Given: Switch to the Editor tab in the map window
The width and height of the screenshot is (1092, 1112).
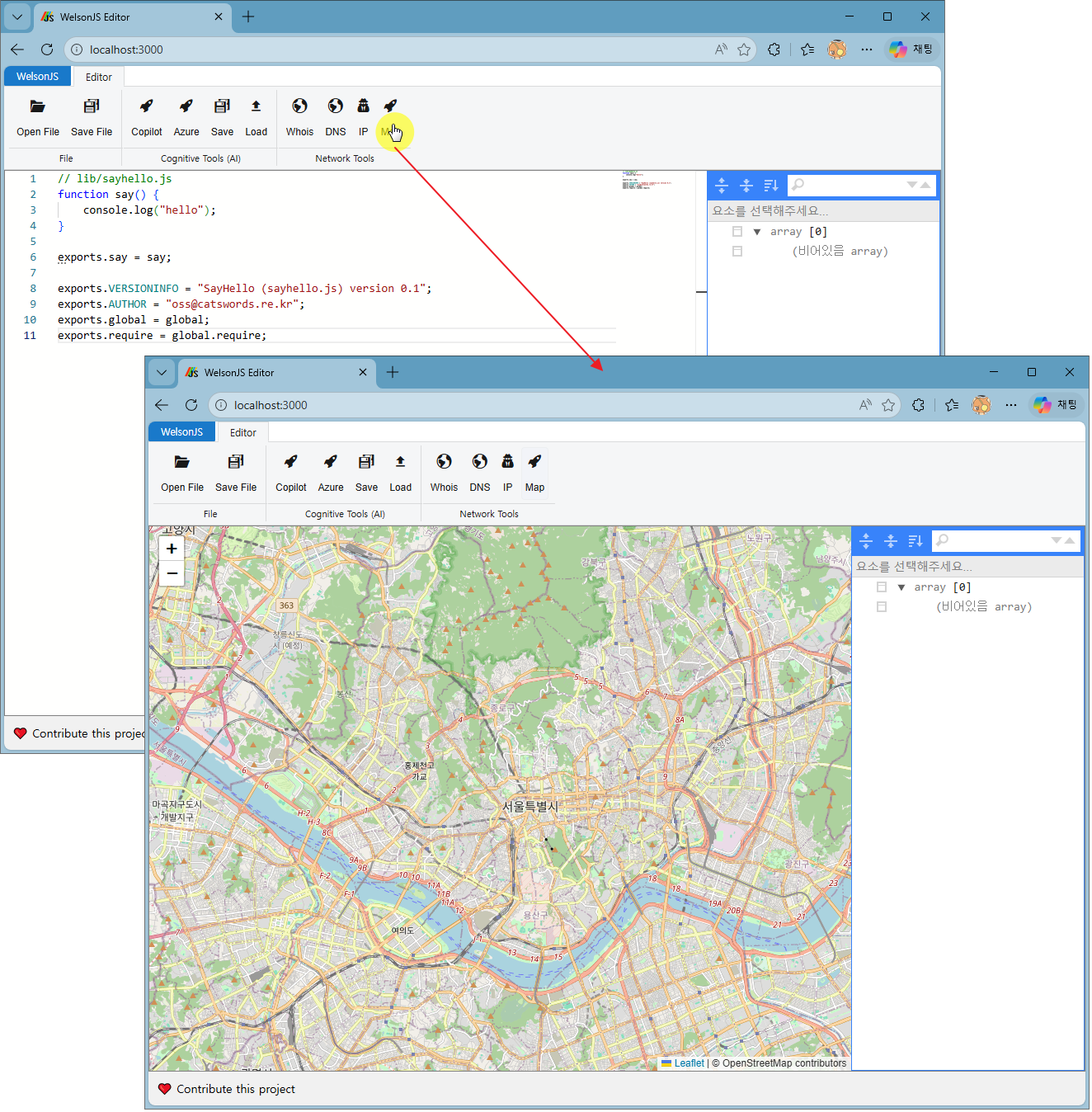Looking at the screenshot, I should 242,432.
